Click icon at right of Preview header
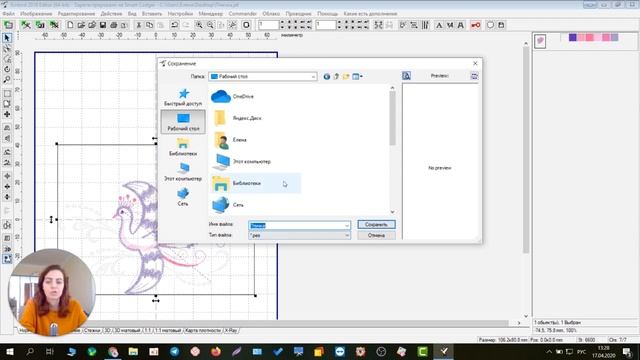Viewport: 640px width, 360px height. click(474, 76)
